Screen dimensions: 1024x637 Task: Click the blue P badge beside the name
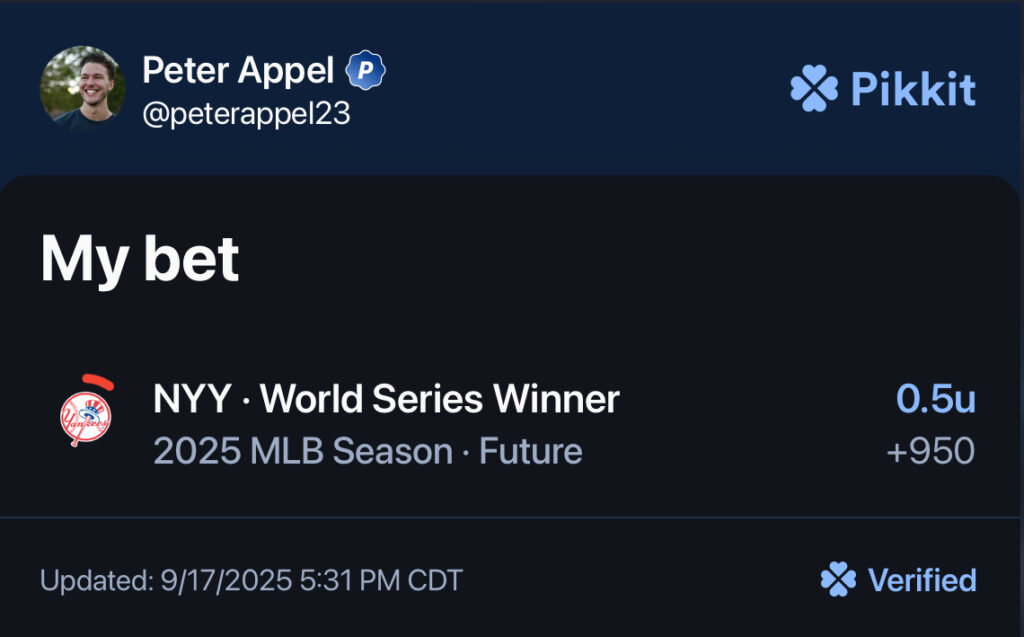(x=366, y=70)
